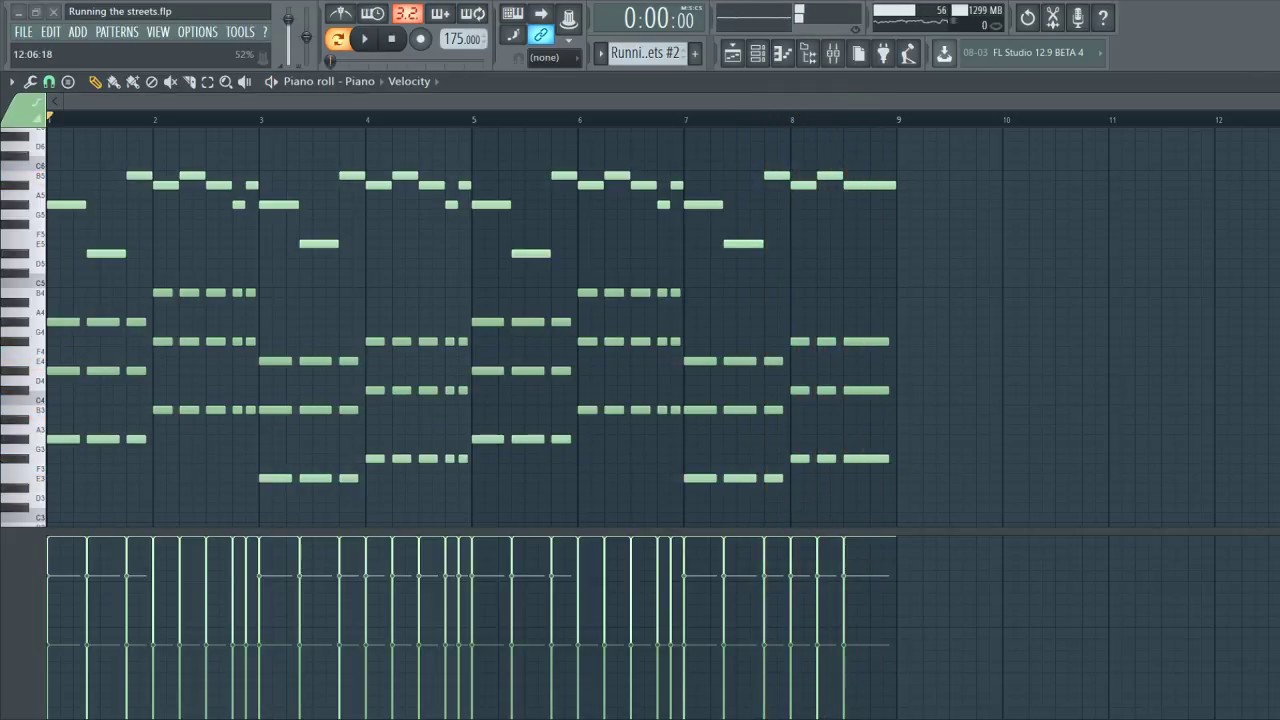Viewport: 1280px width, 720px height.
Task: Select the Draw pencil tool
Action: point(95,82)
